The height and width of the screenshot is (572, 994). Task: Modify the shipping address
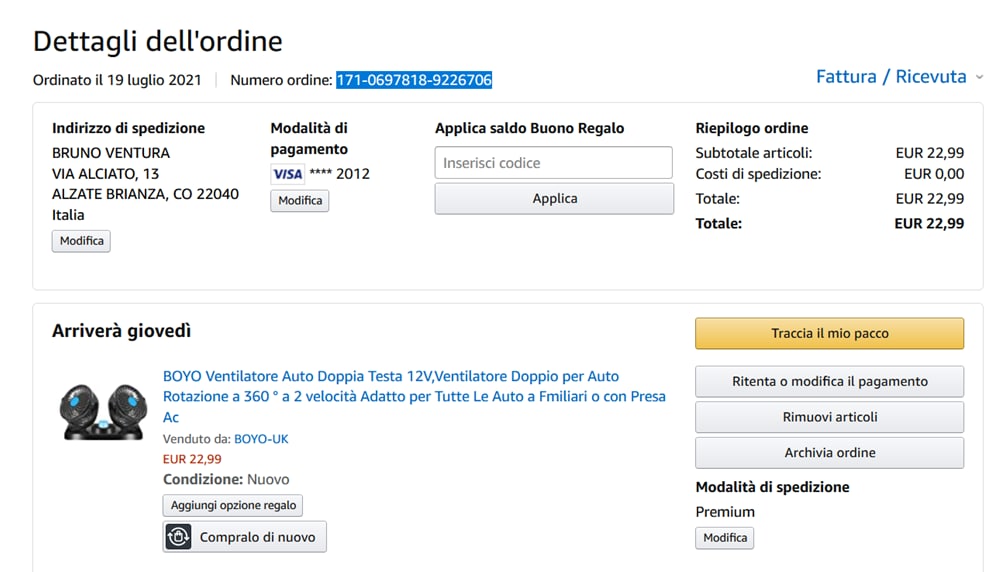coord(82,241)
